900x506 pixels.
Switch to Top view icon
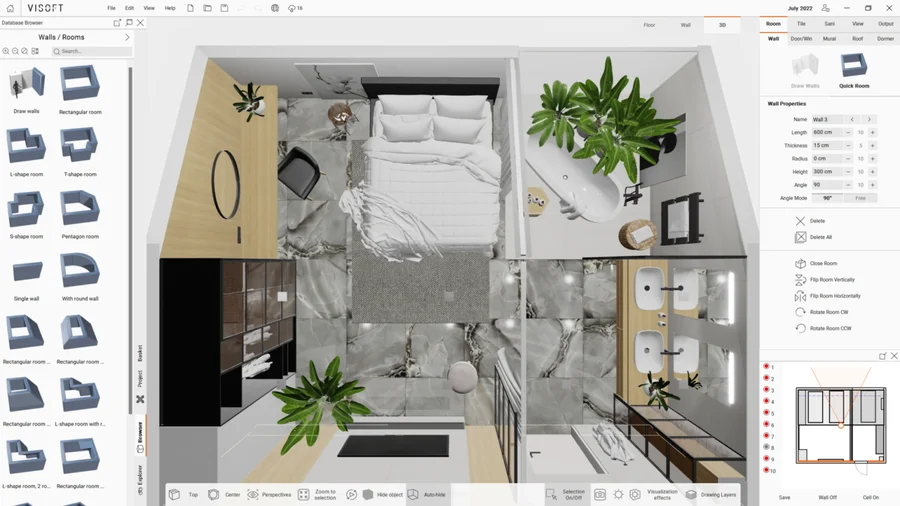coord(175,495)
